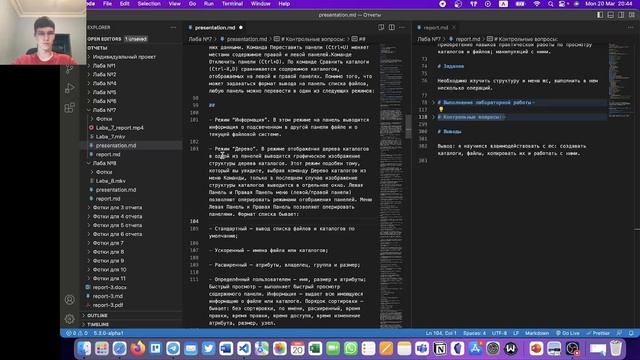Collapse the Лаба №7 folder

(x=104, y=110)
